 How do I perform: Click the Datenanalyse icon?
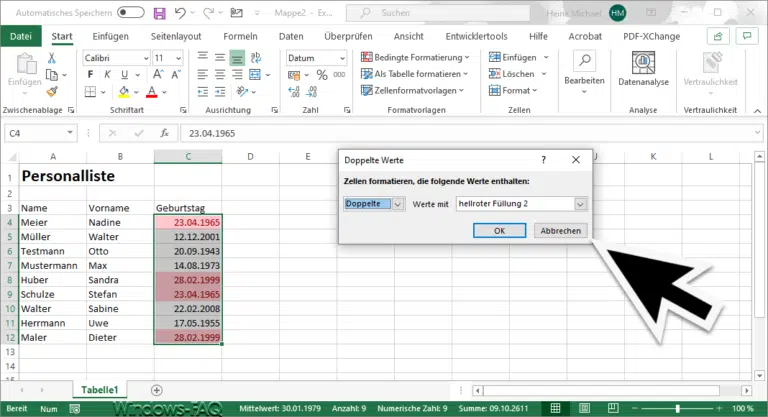[x=643, y=63]
